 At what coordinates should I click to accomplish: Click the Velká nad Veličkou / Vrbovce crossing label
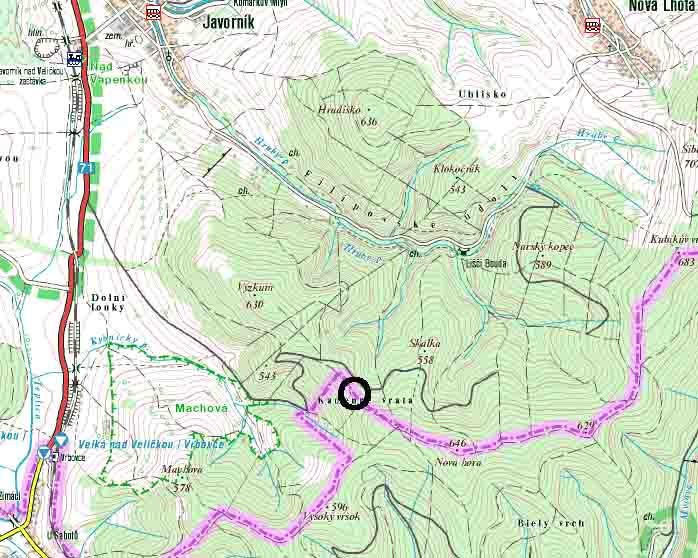coord(151,444)
